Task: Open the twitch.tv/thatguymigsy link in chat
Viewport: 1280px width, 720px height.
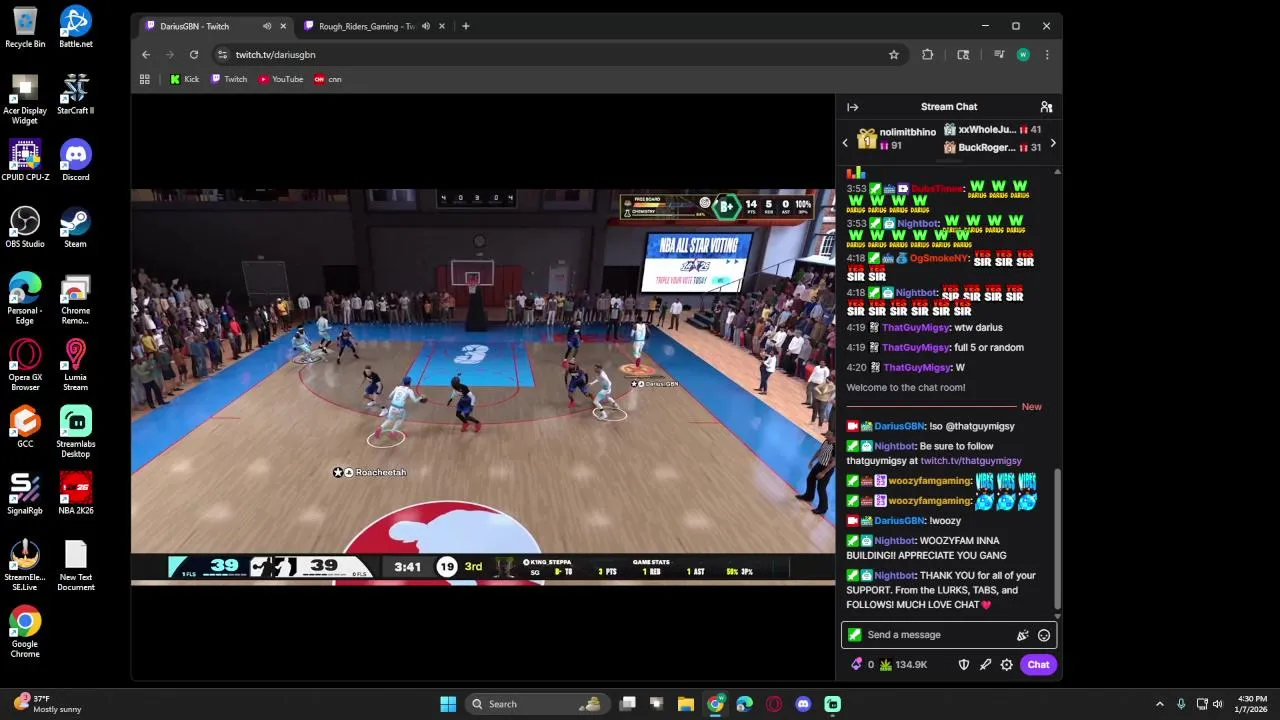Action: point(971,461)
